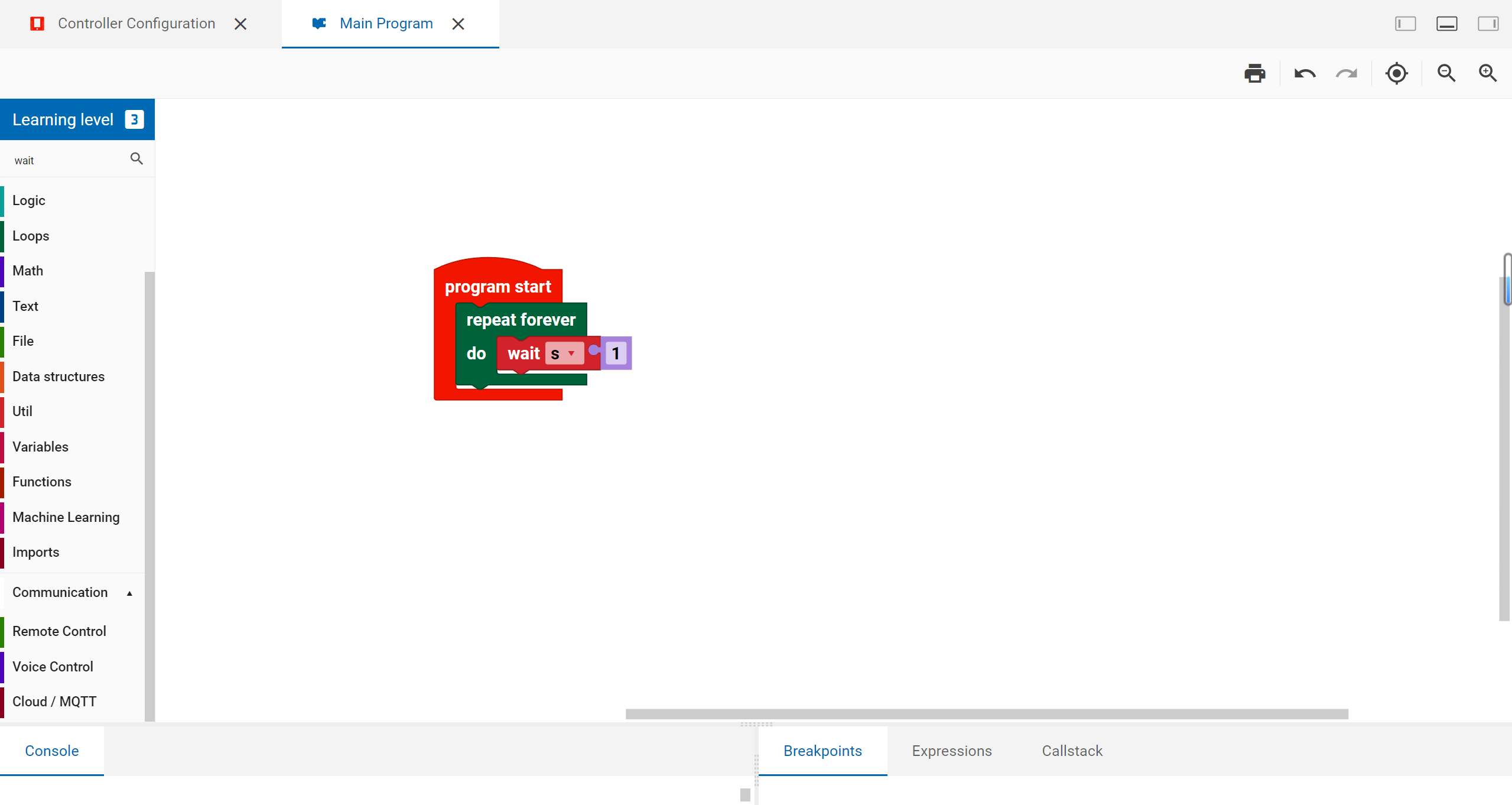Open the Learning level selector

tap(77, 119)
